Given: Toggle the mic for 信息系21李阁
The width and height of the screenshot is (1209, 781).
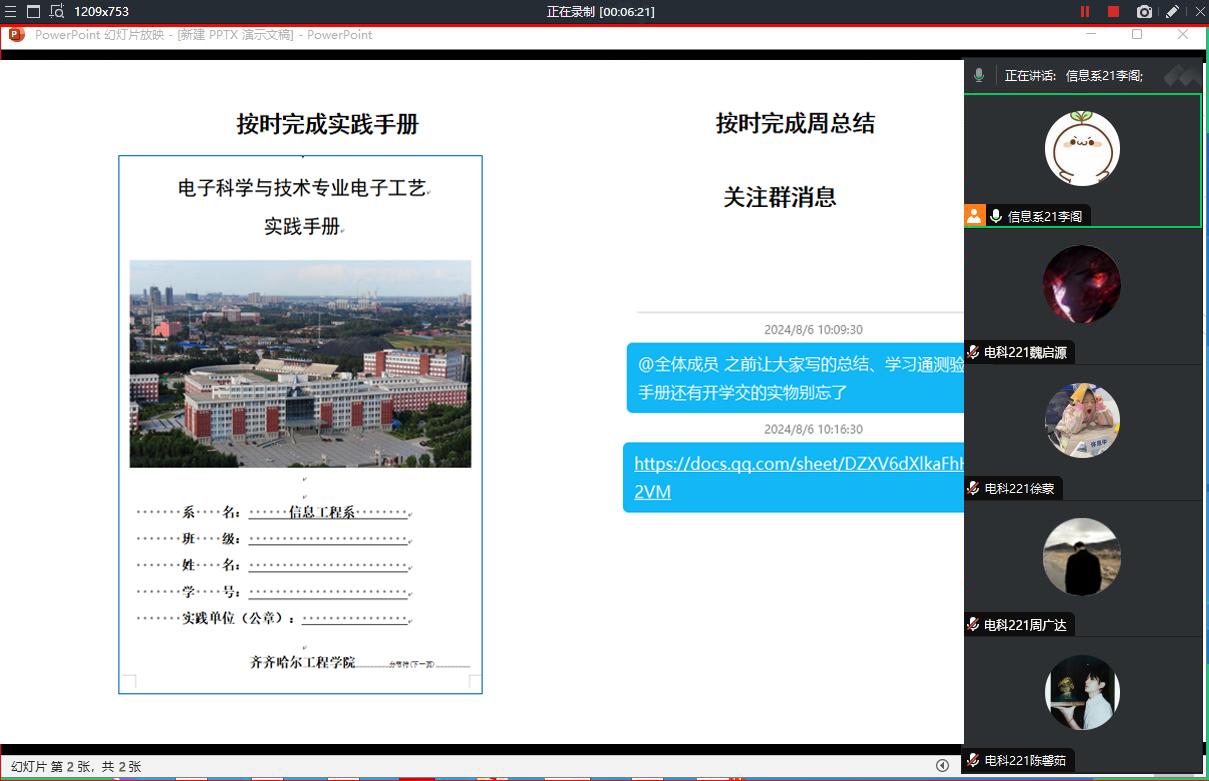Looking at the screenshot, I should click(x=996, y=216).
